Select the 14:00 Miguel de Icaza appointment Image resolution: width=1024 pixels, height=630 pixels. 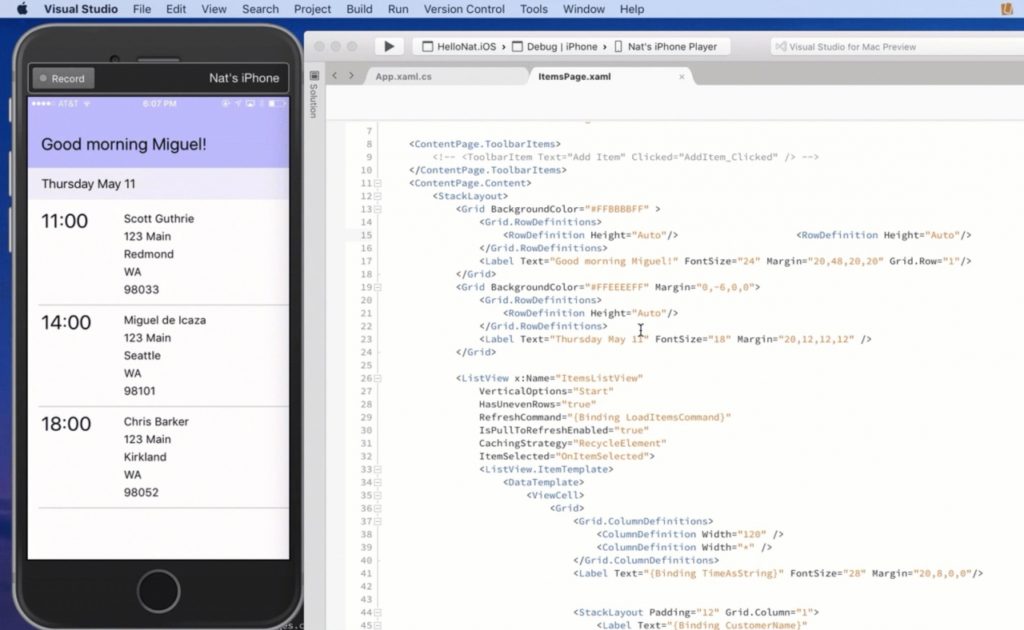coord(158,355)
